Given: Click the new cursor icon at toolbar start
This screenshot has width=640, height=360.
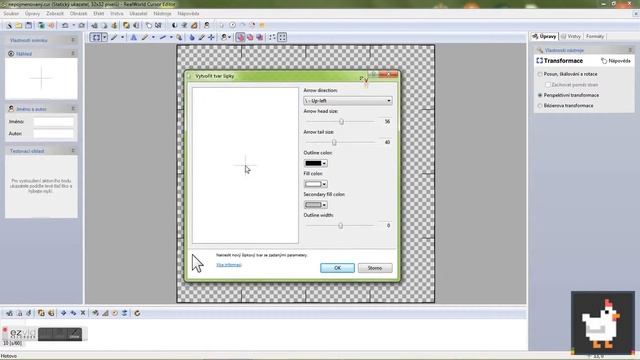Looking at the screenshot, I should pos(9,25).
